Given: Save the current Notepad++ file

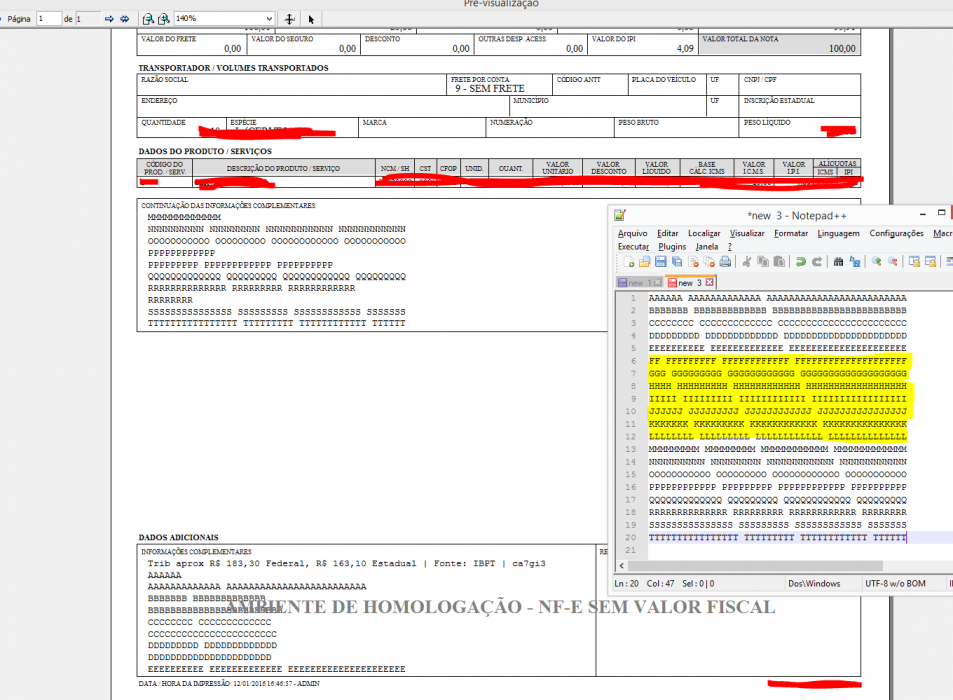Looking at the screenshot, I should click(x=661, y=262).
